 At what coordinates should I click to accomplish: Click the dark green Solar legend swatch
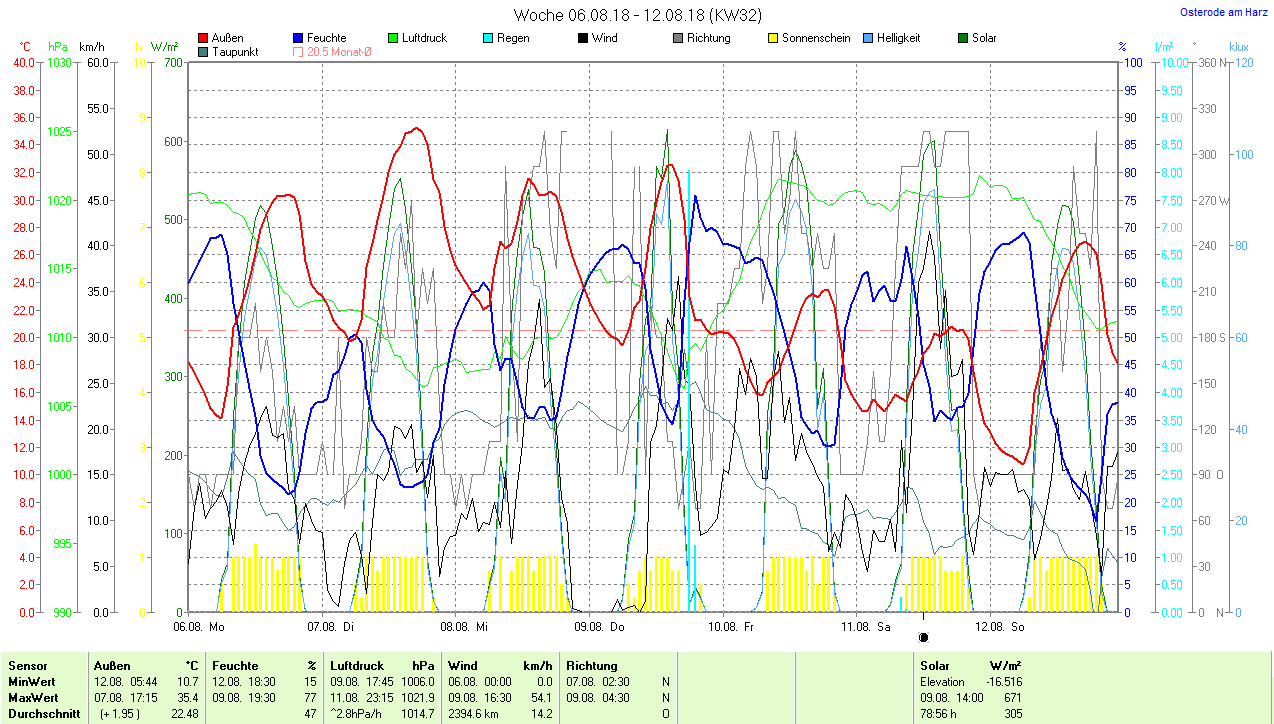click(963, 38)
